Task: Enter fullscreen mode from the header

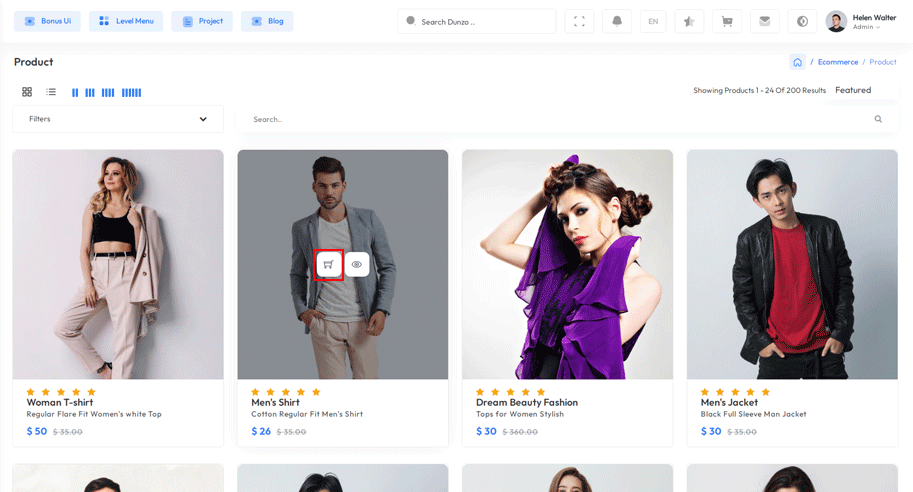Action: coord(579,21)
